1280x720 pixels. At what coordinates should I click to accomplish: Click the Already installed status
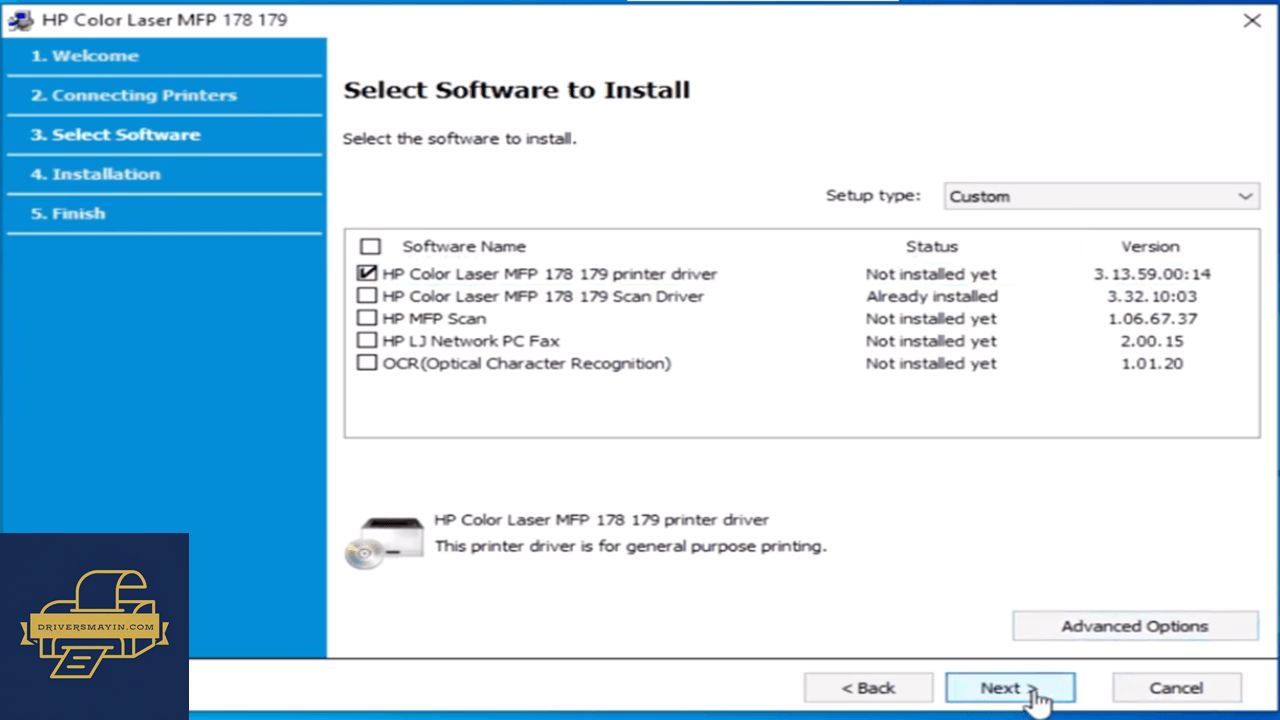(932, 296)
